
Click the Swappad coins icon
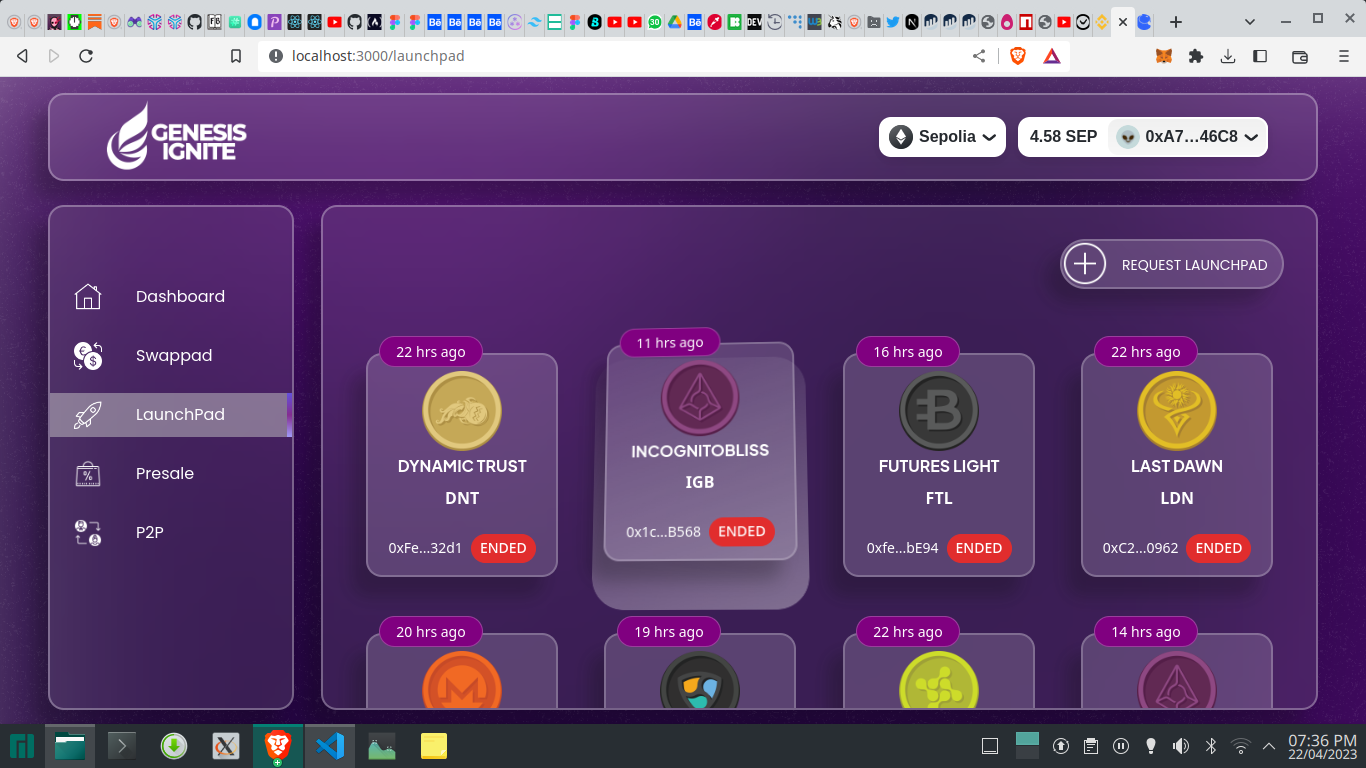click(x=88, y=355)
